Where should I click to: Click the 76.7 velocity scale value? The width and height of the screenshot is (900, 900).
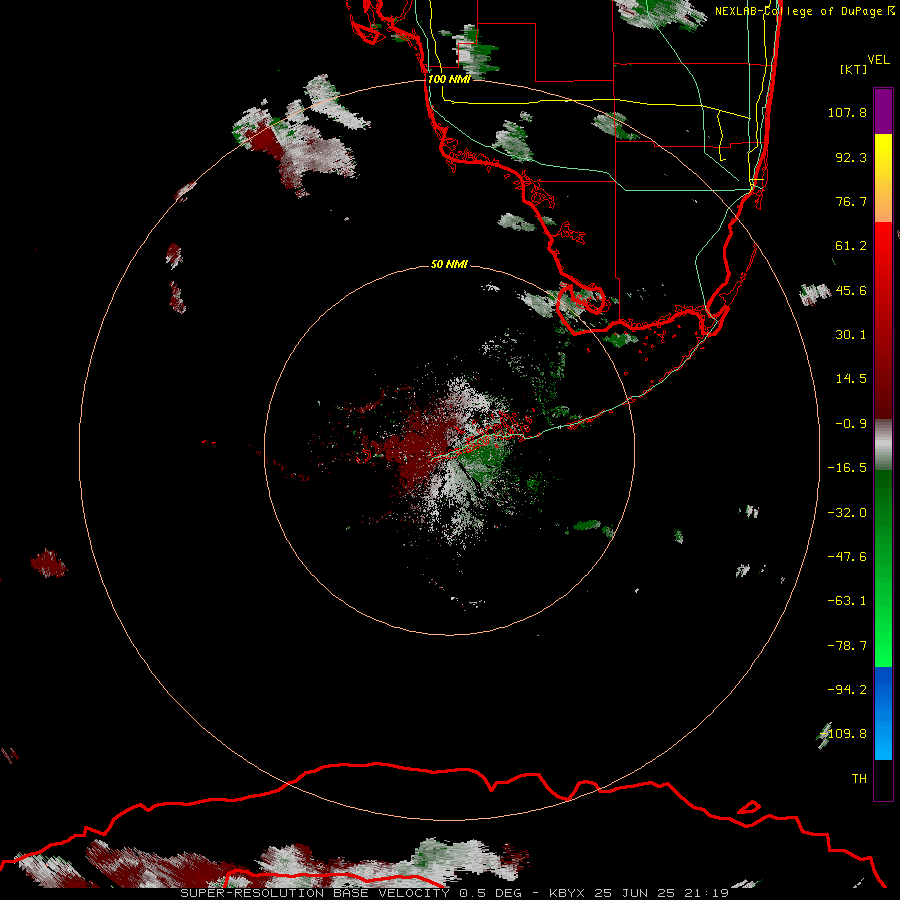(851, 201)
